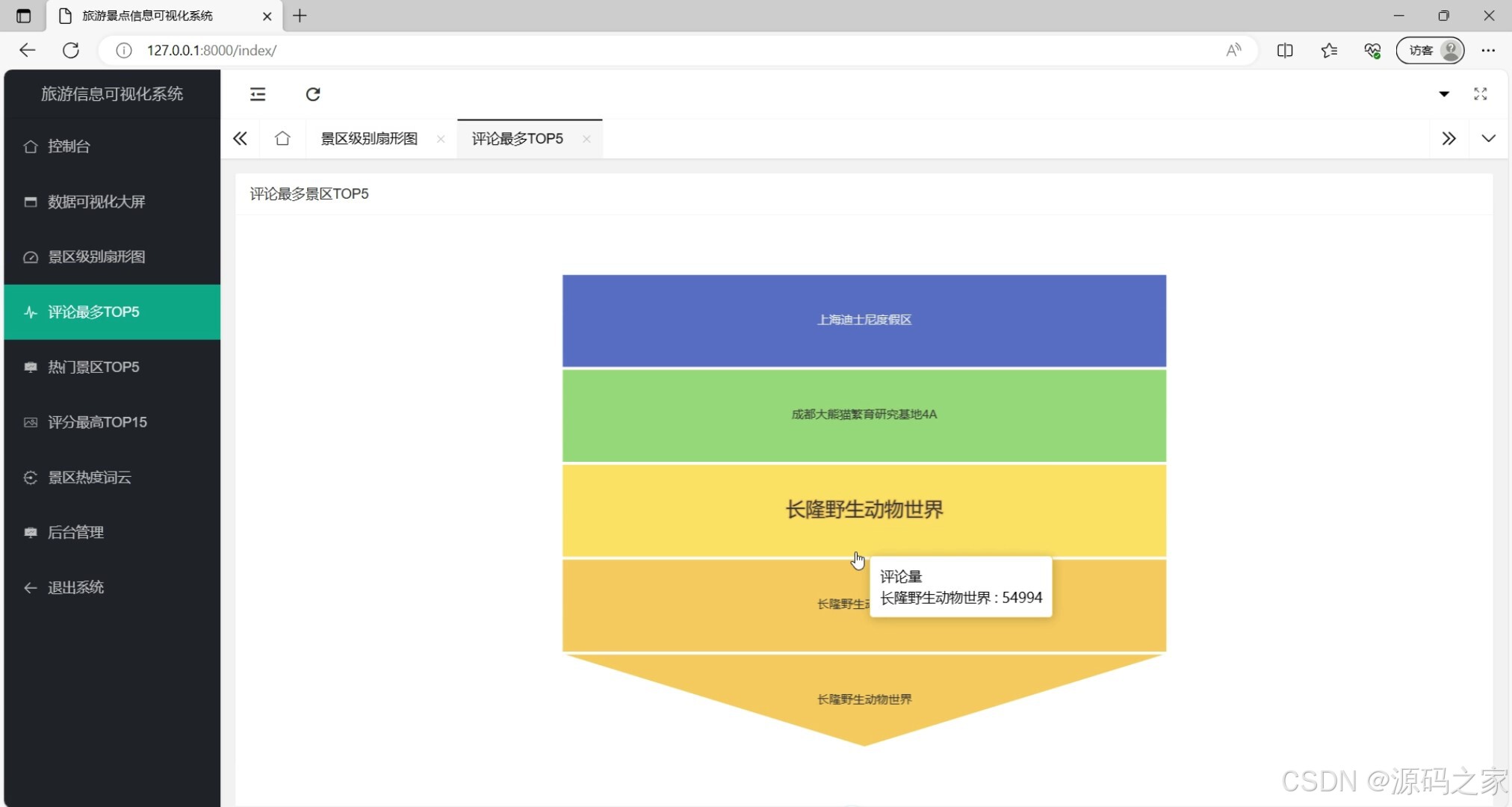Click the left double-chevron to scroll tabs
Image resolution: width=1512 pixels, height=807 pixels.
[240, 138]
